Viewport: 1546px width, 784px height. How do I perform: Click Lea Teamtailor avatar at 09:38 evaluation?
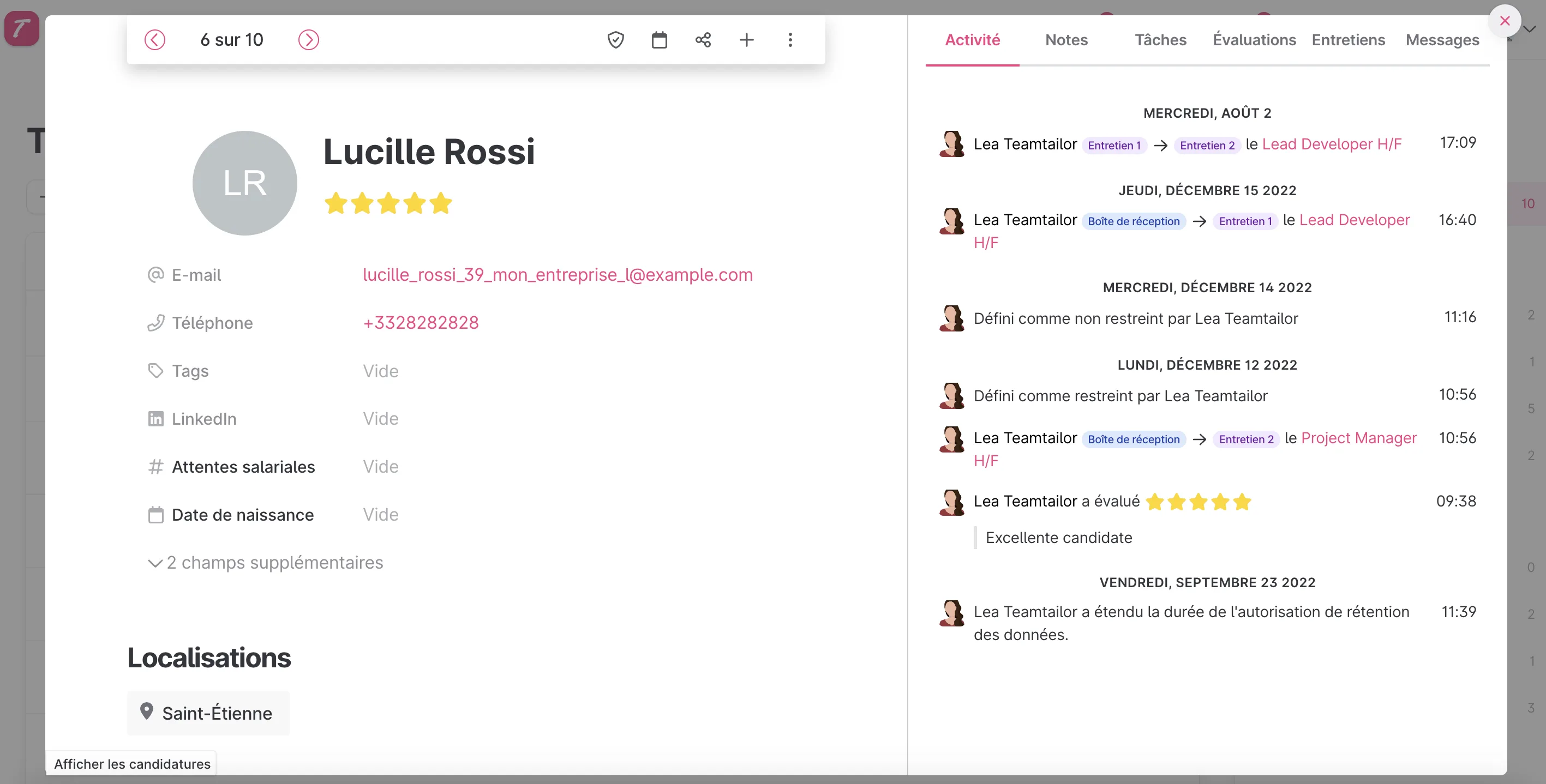952,502
